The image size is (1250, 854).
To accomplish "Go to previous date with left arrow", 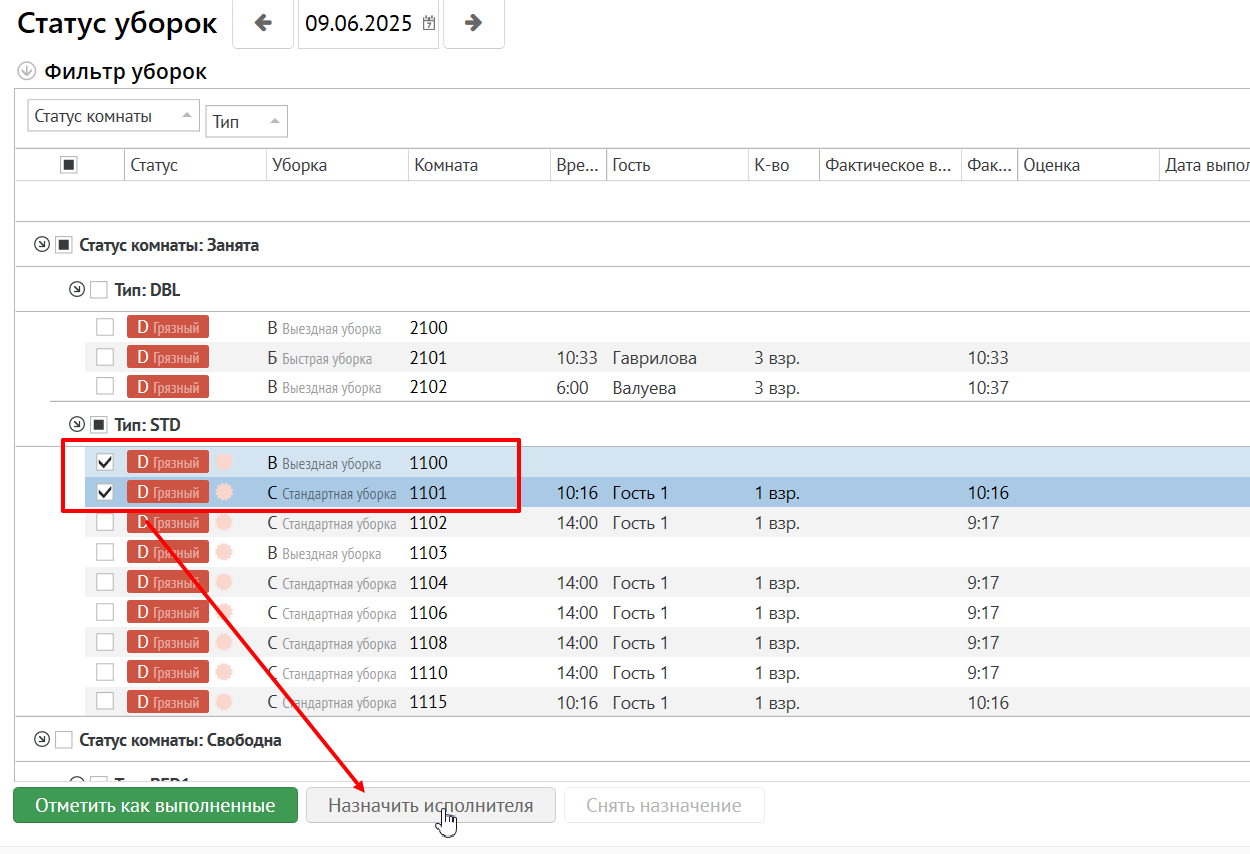I will (x=264, y=24).
